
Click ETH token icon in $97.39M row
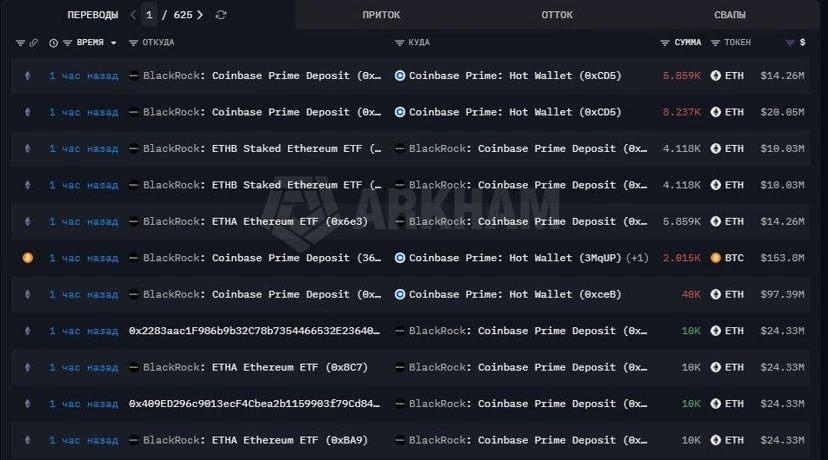coord(716,294)
